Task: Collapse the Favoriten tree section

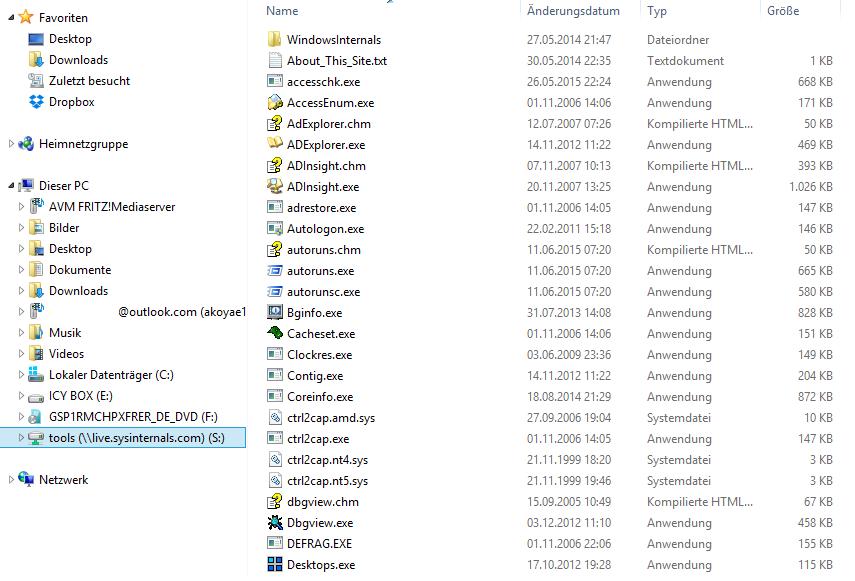Action: 11,17
